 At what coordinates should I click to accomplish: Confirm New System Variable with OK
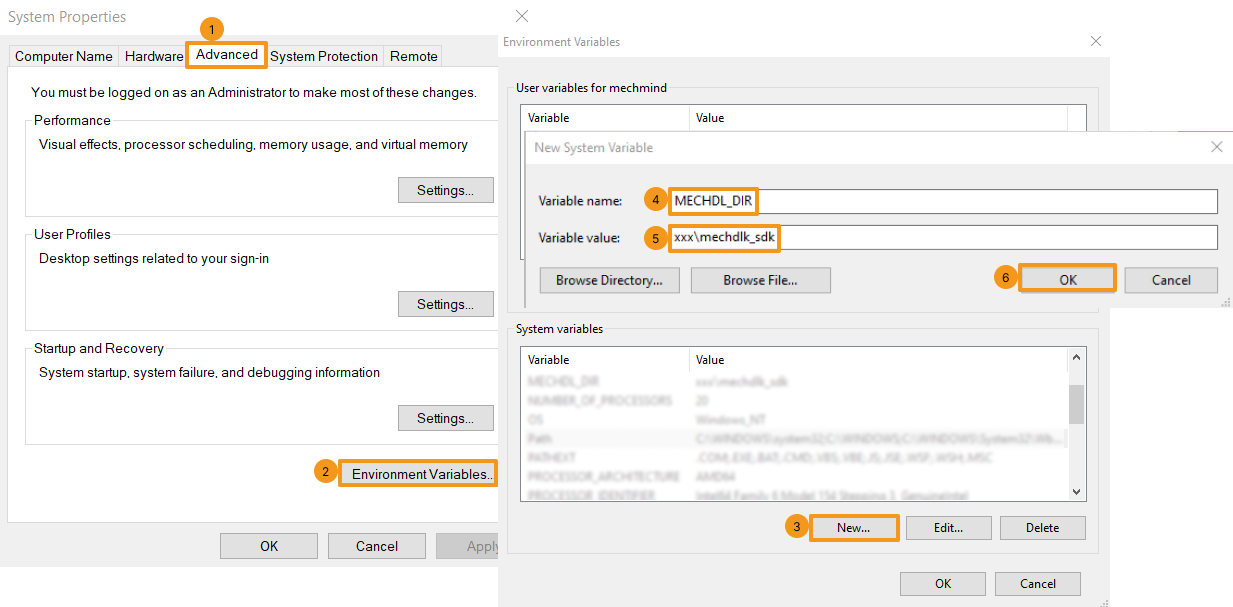click(x=1067, y=280)
